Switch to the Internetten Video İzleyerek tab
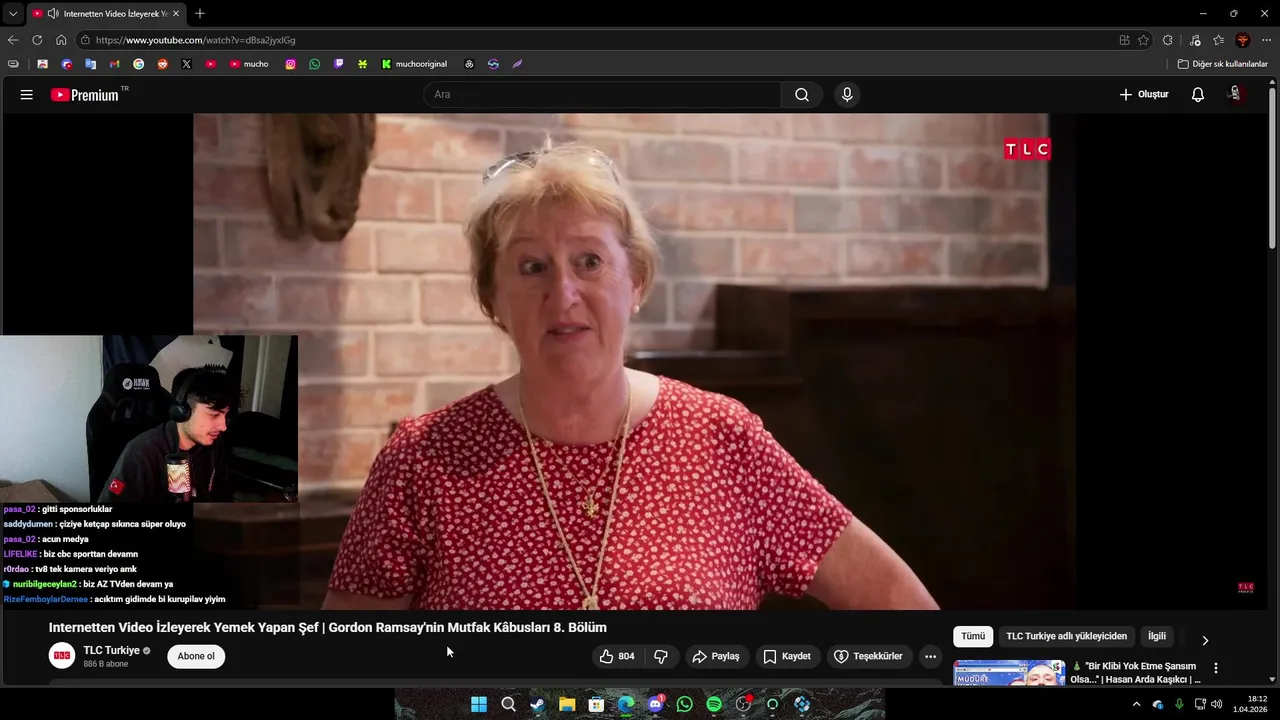 tap(106, 14)
